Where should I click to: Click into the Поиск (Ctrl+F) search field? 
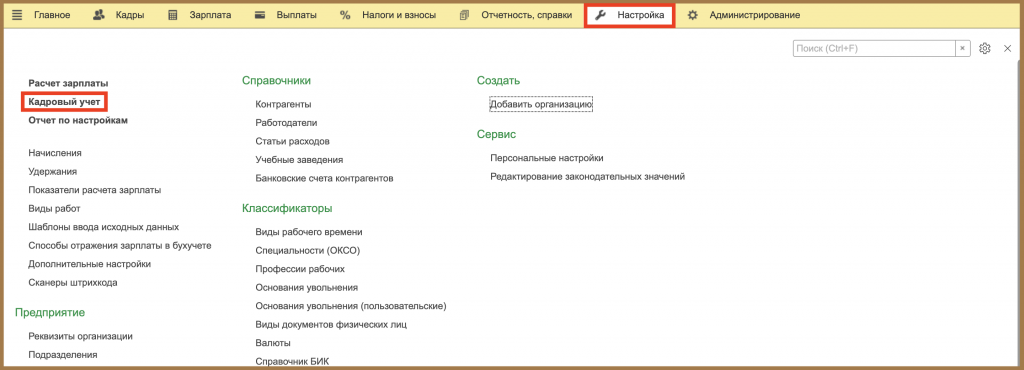tap(874, 48)
